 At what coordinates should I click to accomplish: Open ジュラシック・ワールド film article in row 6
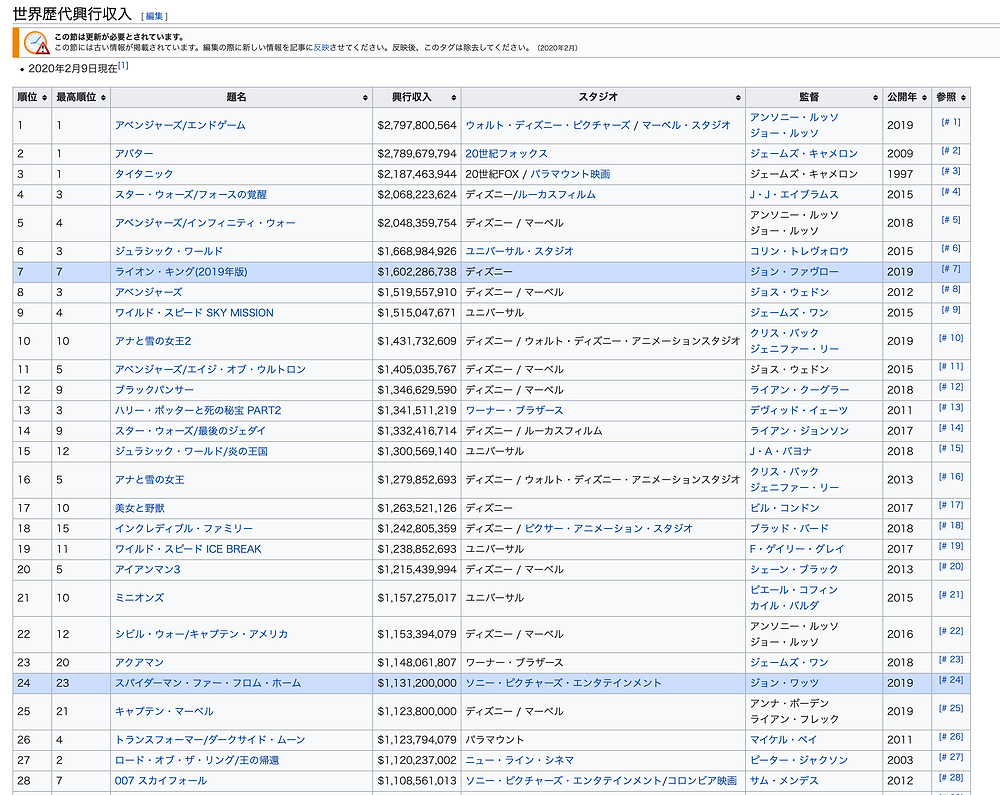coord(169,251)
